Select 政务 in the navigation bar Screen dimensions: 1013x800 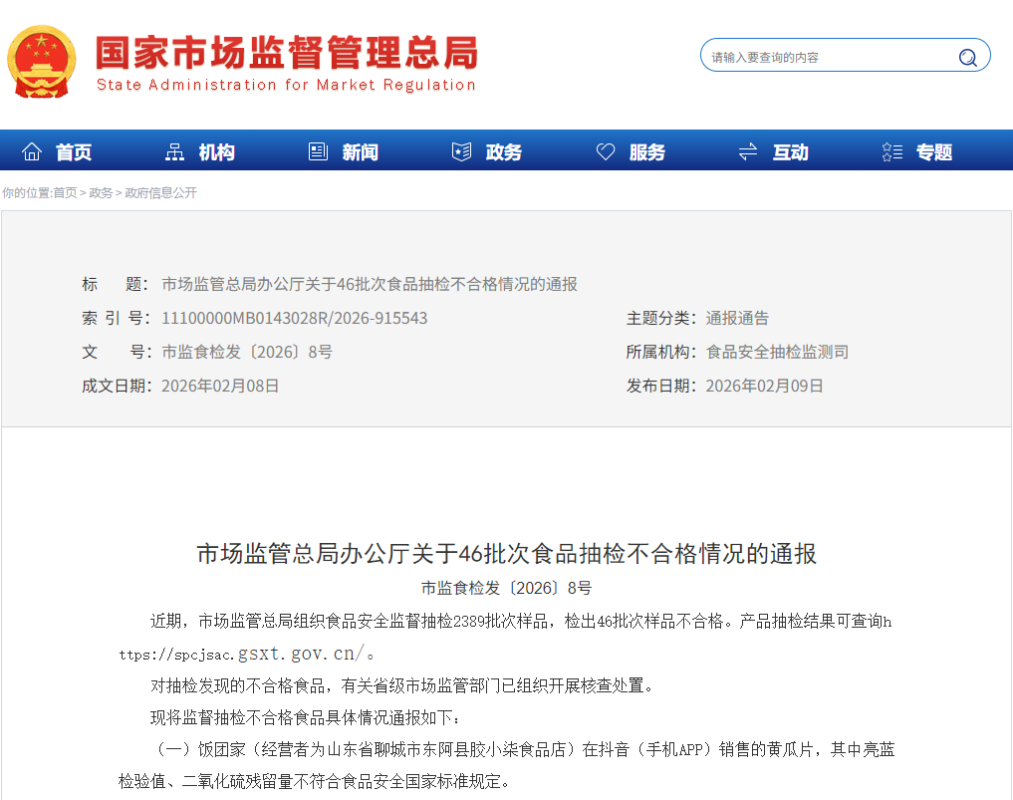(504, 152)
